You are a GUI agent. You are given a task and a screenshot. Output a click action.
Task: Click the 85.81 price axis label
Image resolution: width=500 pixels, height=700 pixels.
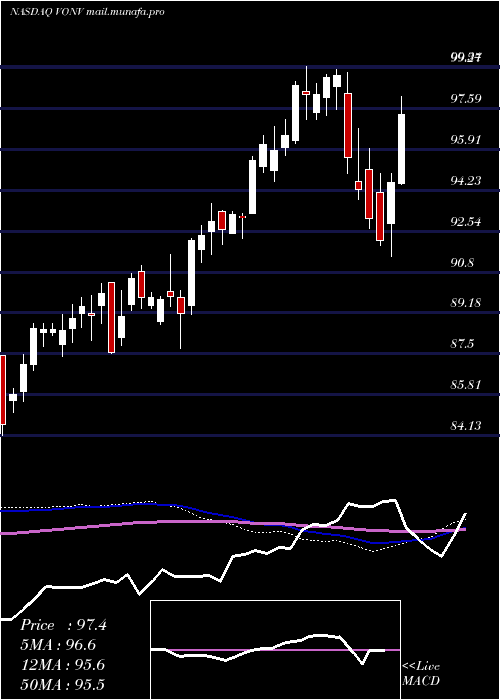(x=466, y=384)
